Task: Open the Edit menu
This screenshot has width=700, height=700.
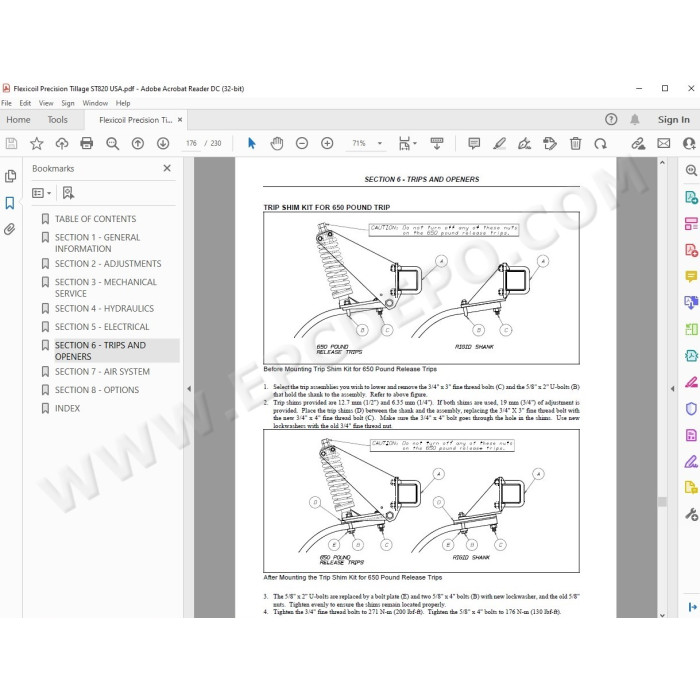Action: 25,103
